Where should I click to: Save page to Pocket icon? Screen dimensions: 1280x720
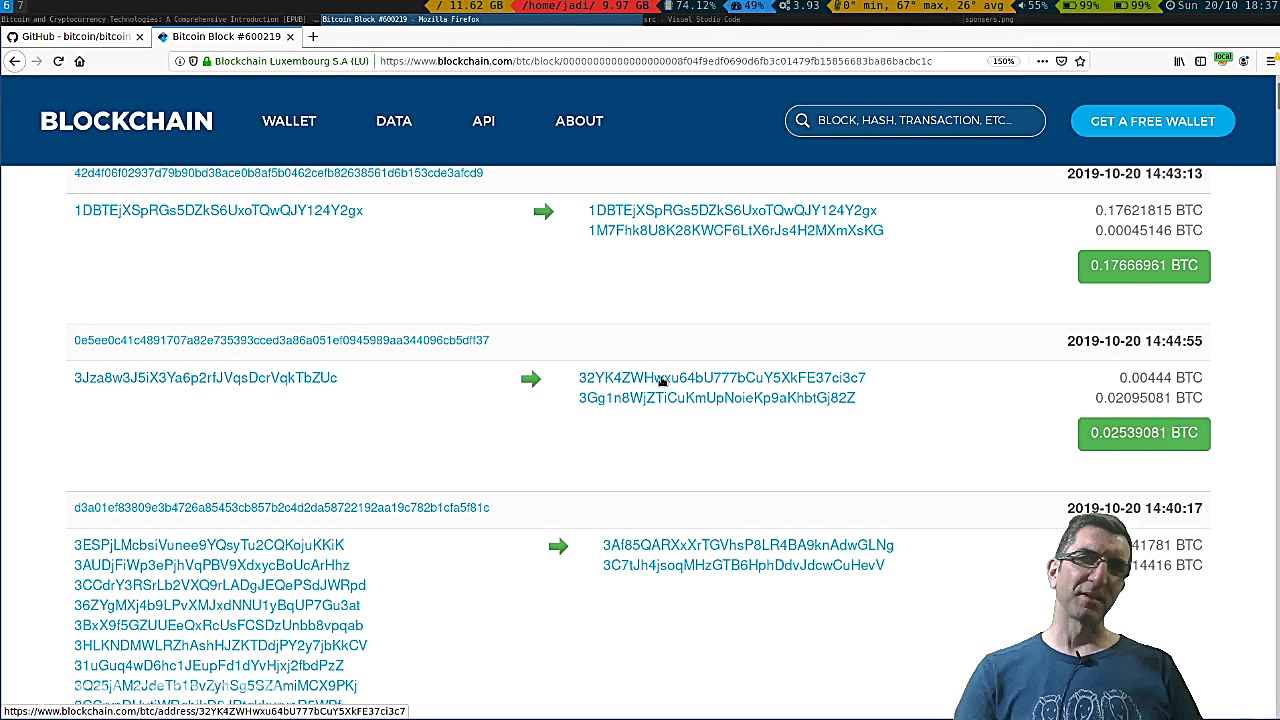click(1061, 61)
